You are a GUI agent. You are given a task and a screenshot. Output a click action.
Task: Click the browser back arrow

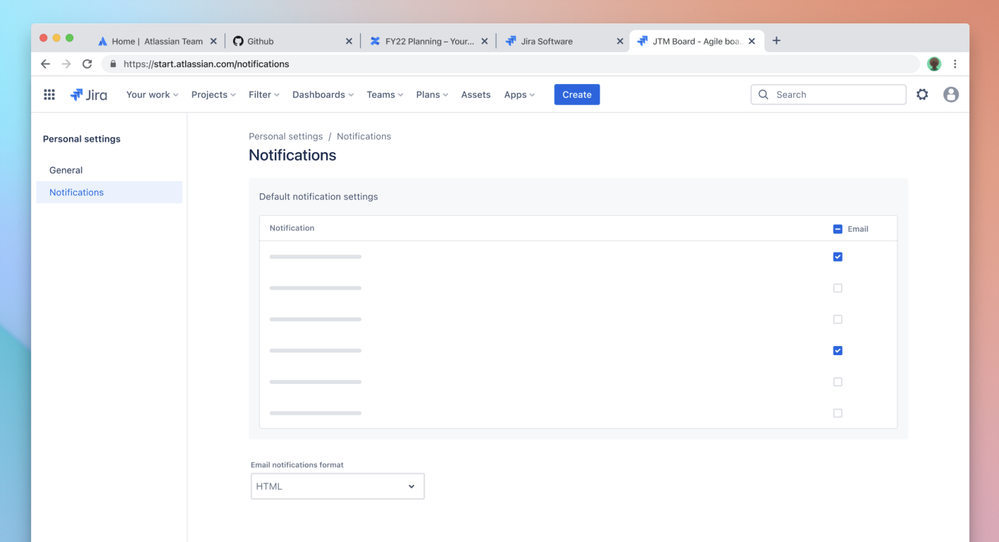(x=45, y=64)
